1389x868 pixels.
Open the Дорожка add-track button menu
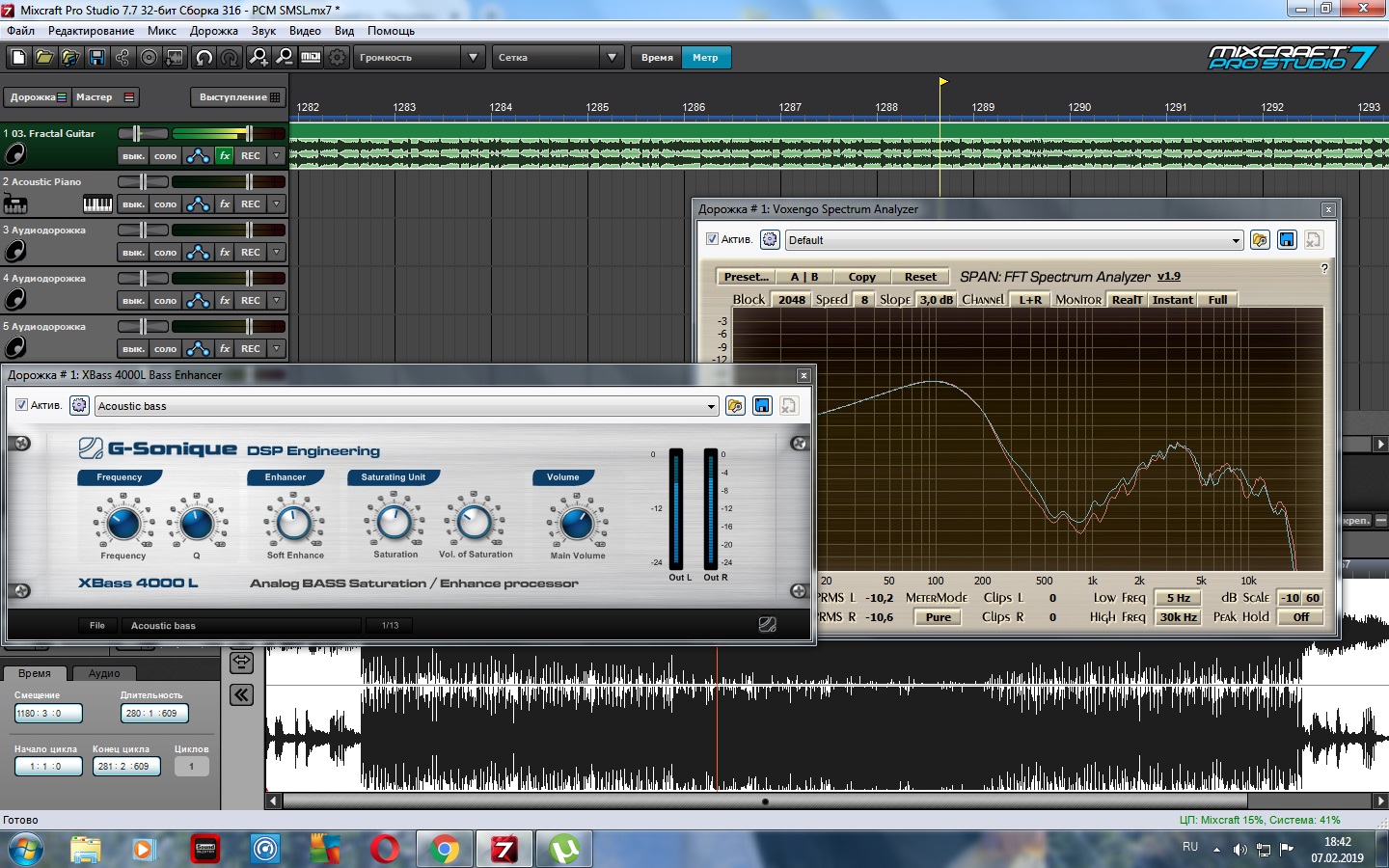coord(37,97)
